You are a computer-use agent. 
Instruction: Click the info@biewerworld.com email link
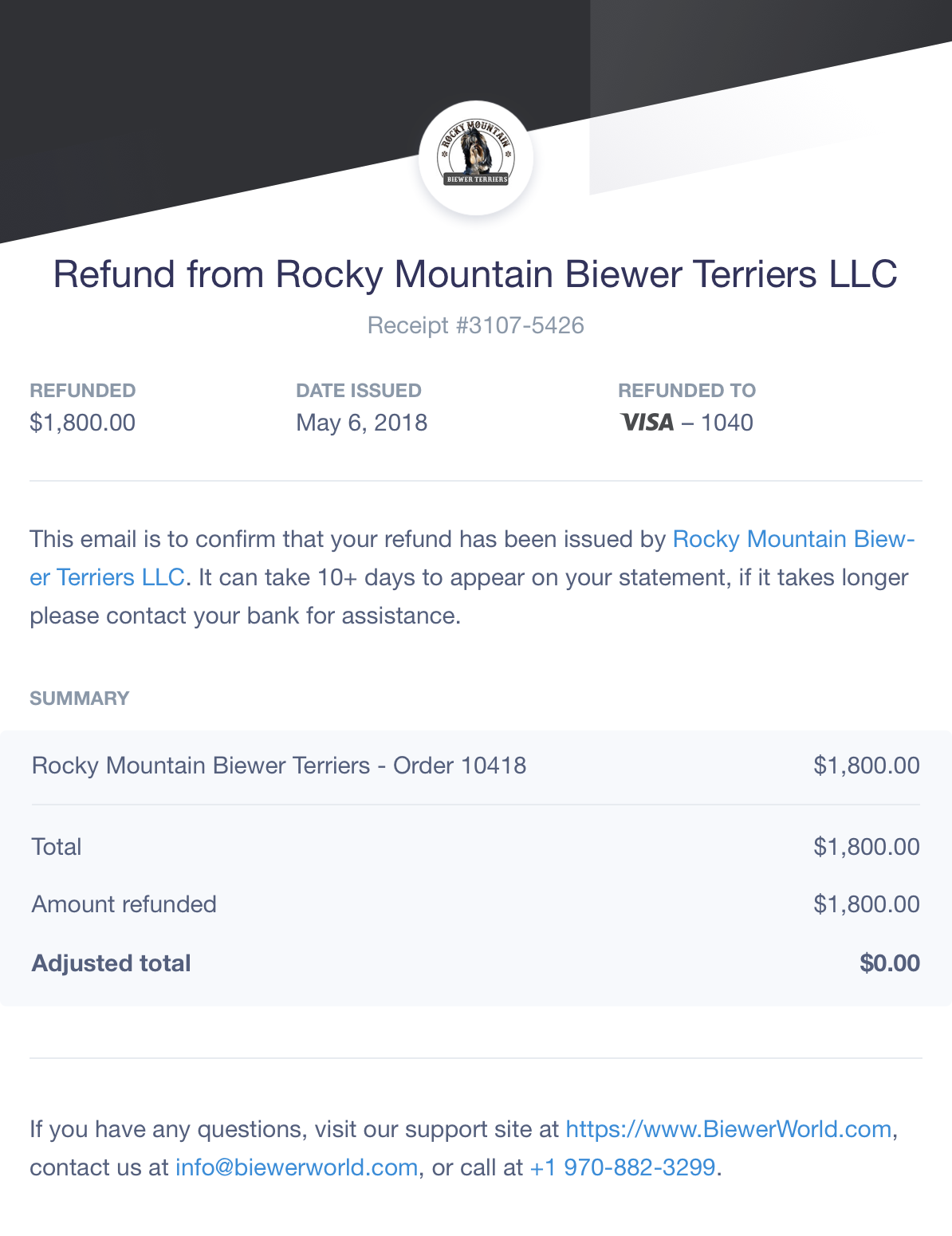click(x=297, y=1167)
